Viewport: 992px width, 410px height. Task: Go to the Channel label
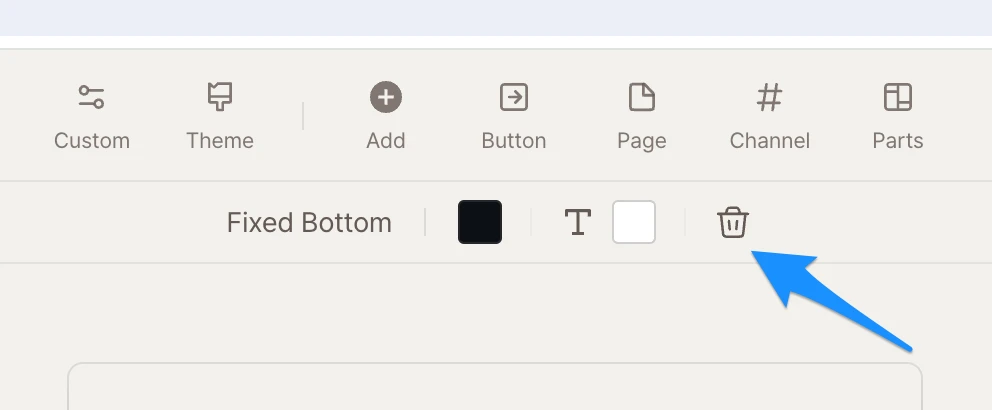[x=769, y=141]
